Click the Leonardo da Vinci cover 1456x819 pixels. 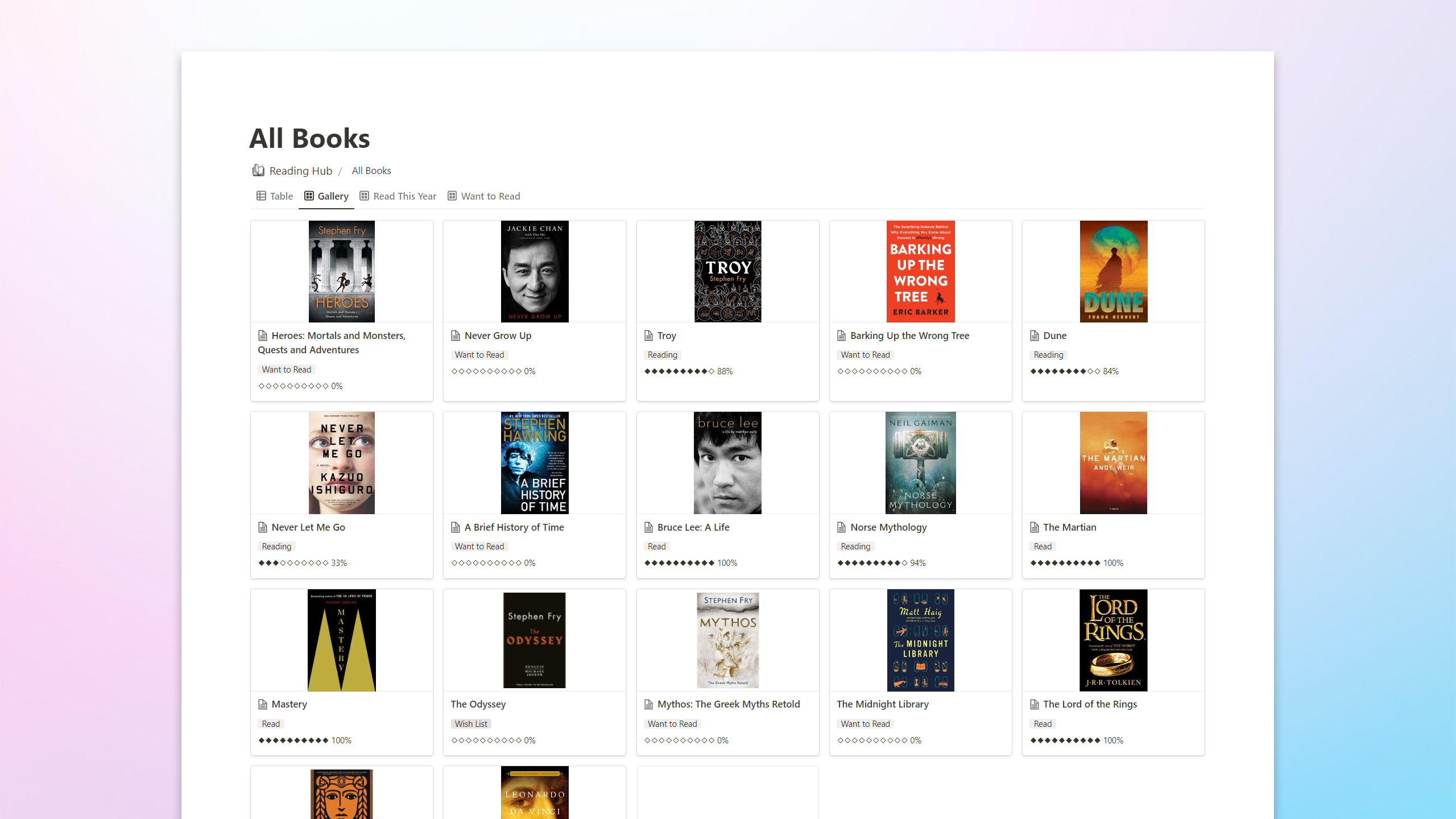click(x=535, y=793)
